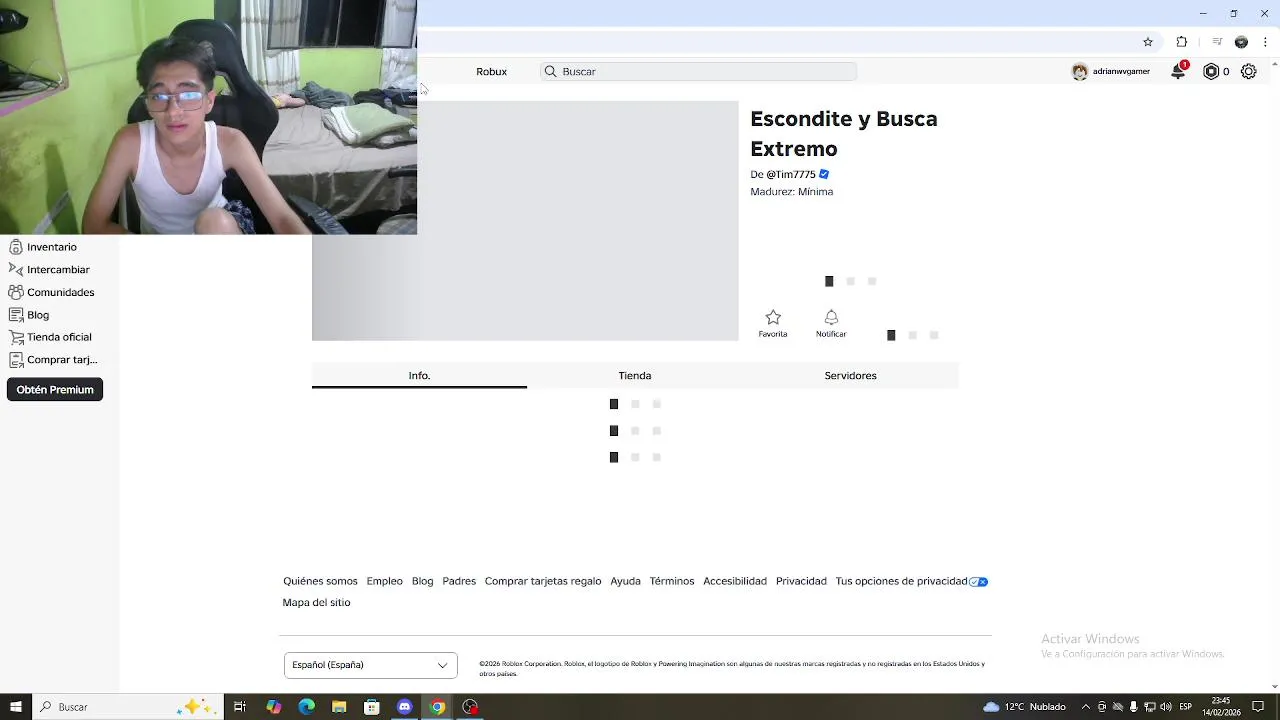Open Task View on the taskbar

[240, 707]
